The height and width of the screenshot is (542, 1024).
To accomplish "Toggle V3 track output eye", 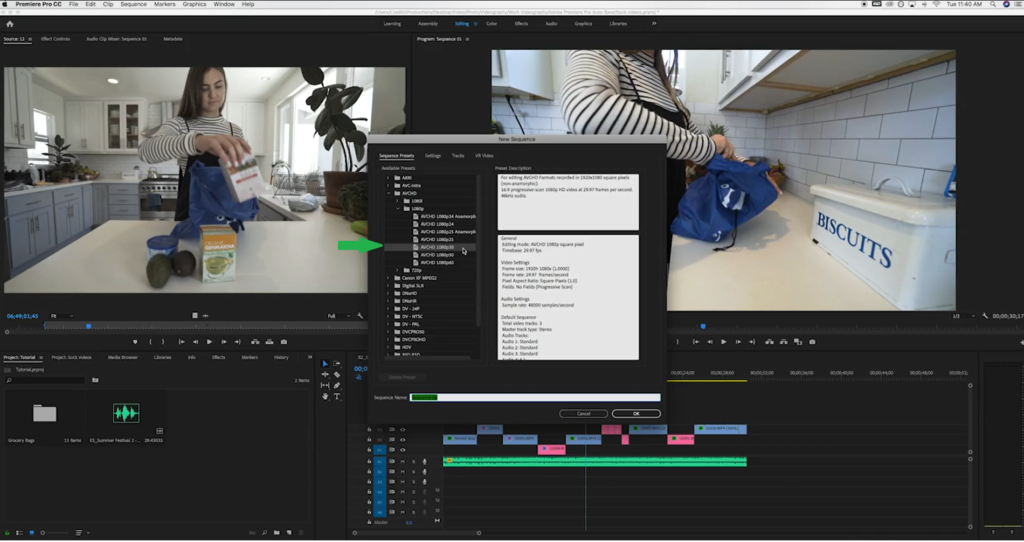I will (x=402, y=430).
